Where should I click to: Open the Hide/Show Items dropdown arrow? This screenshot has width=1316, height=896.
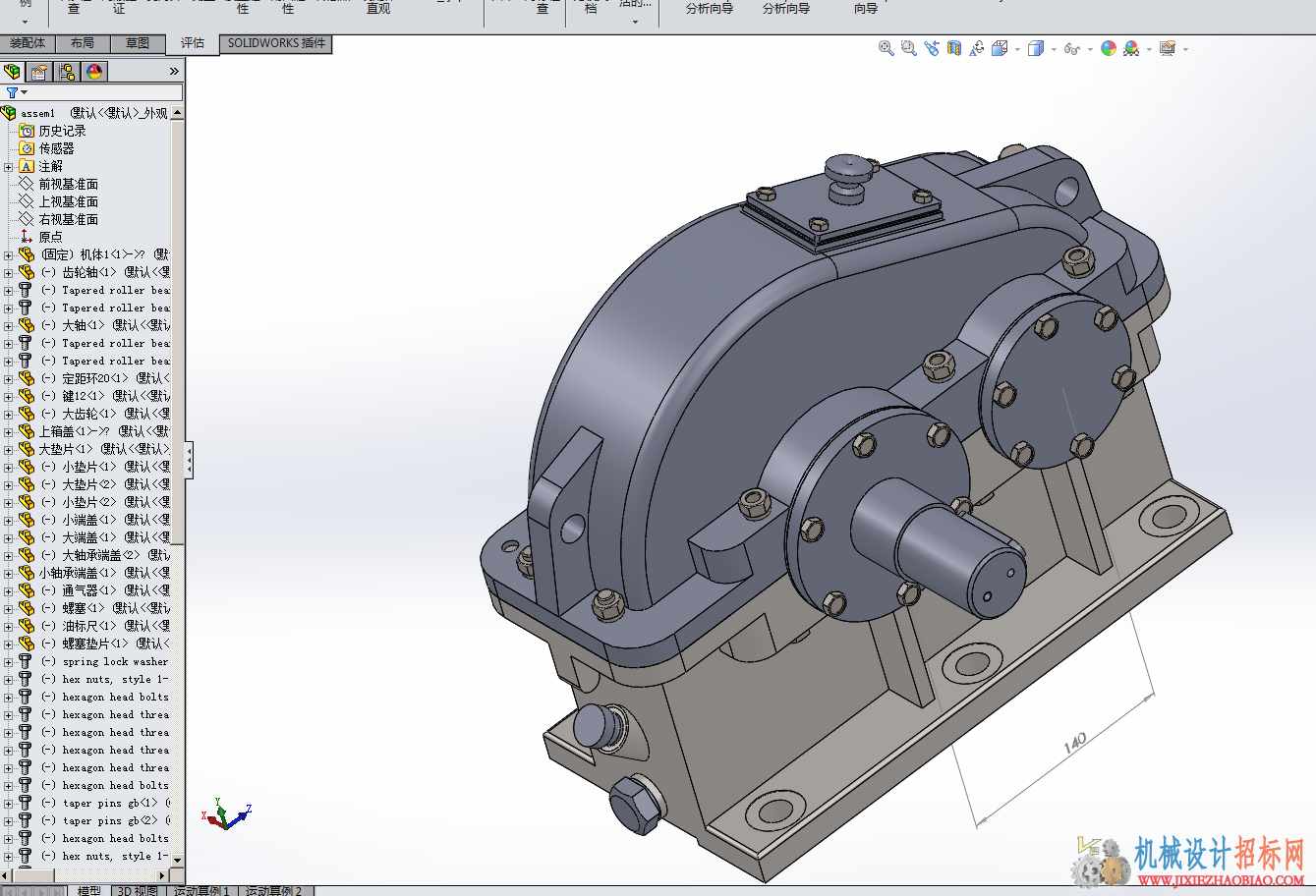(1089, 48)
